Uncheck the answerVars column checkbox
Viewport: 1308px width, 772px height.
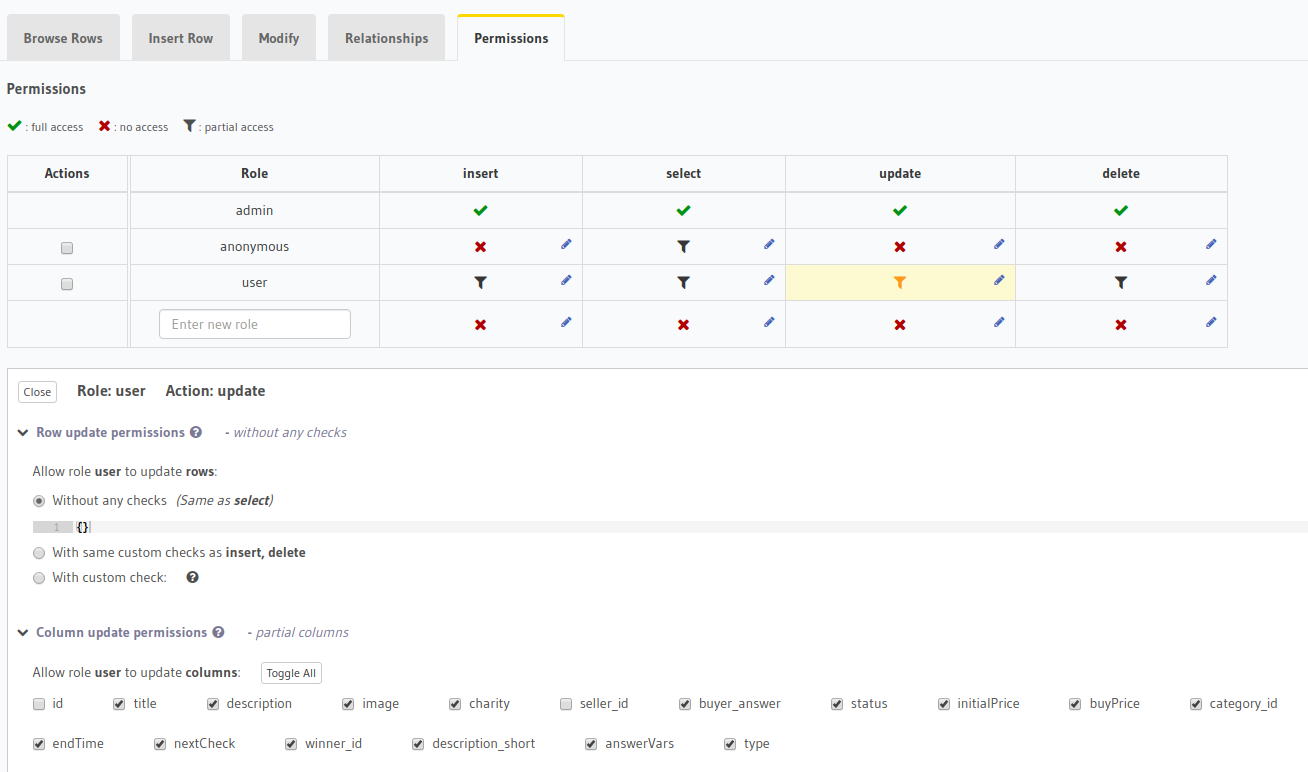pyautogui.click(x=591, y=744)
